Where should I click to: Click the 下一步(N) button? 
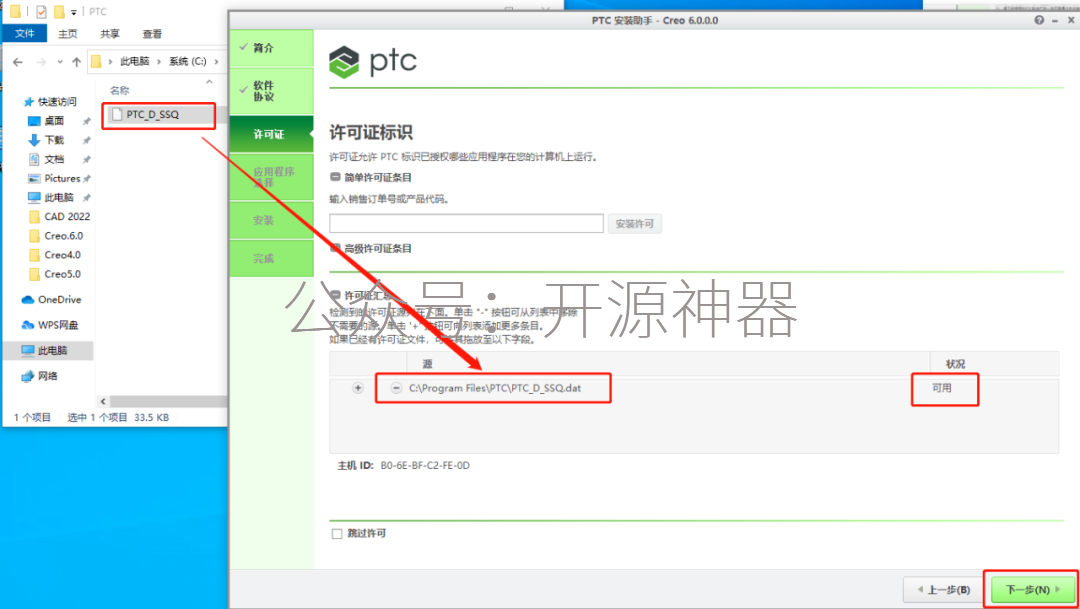pos(1034,590)
